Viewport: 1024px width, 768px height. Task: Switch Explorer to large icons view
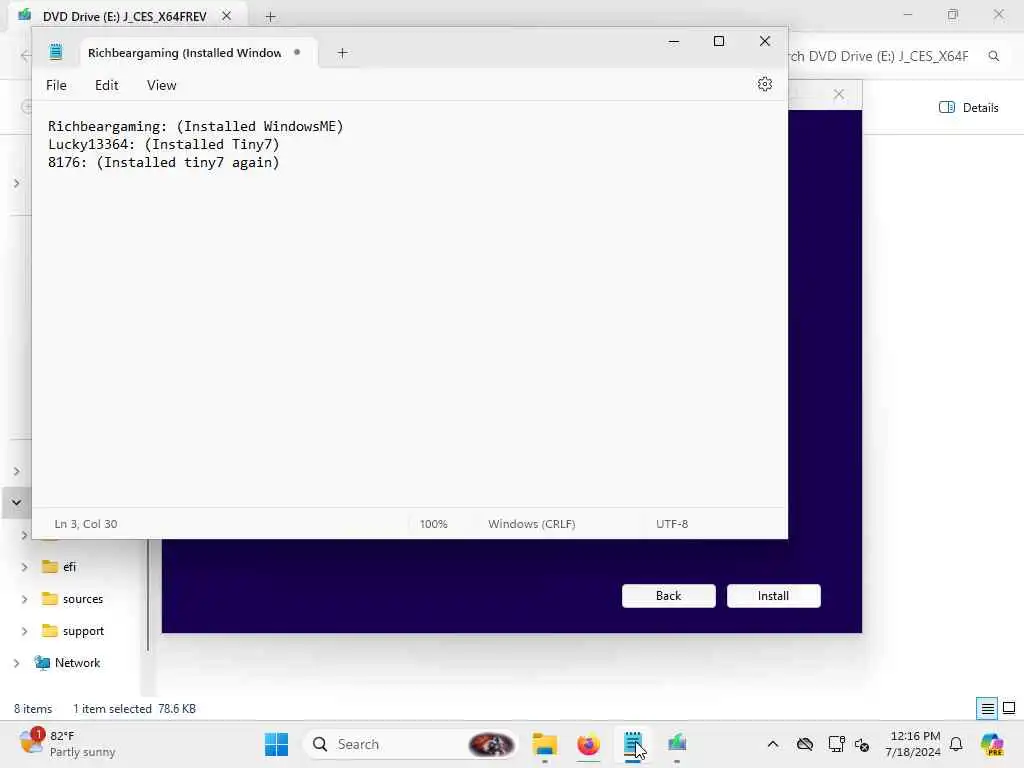click(1009, 708)
